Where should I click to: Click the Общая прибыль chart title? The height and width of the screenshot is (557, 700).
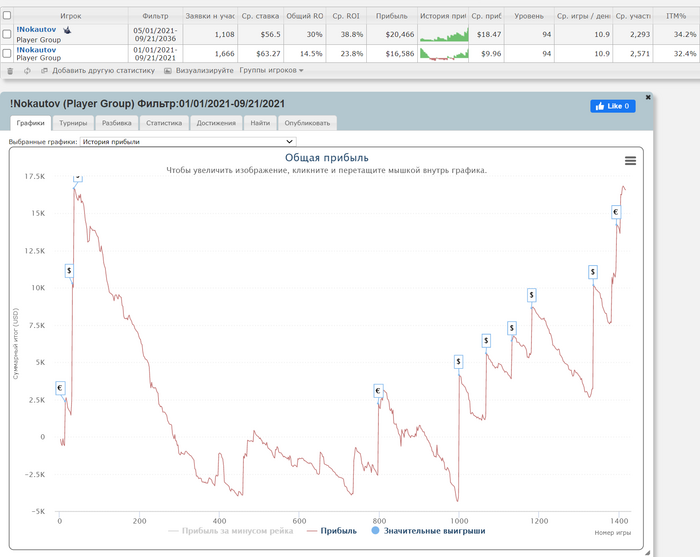[327, 158]
